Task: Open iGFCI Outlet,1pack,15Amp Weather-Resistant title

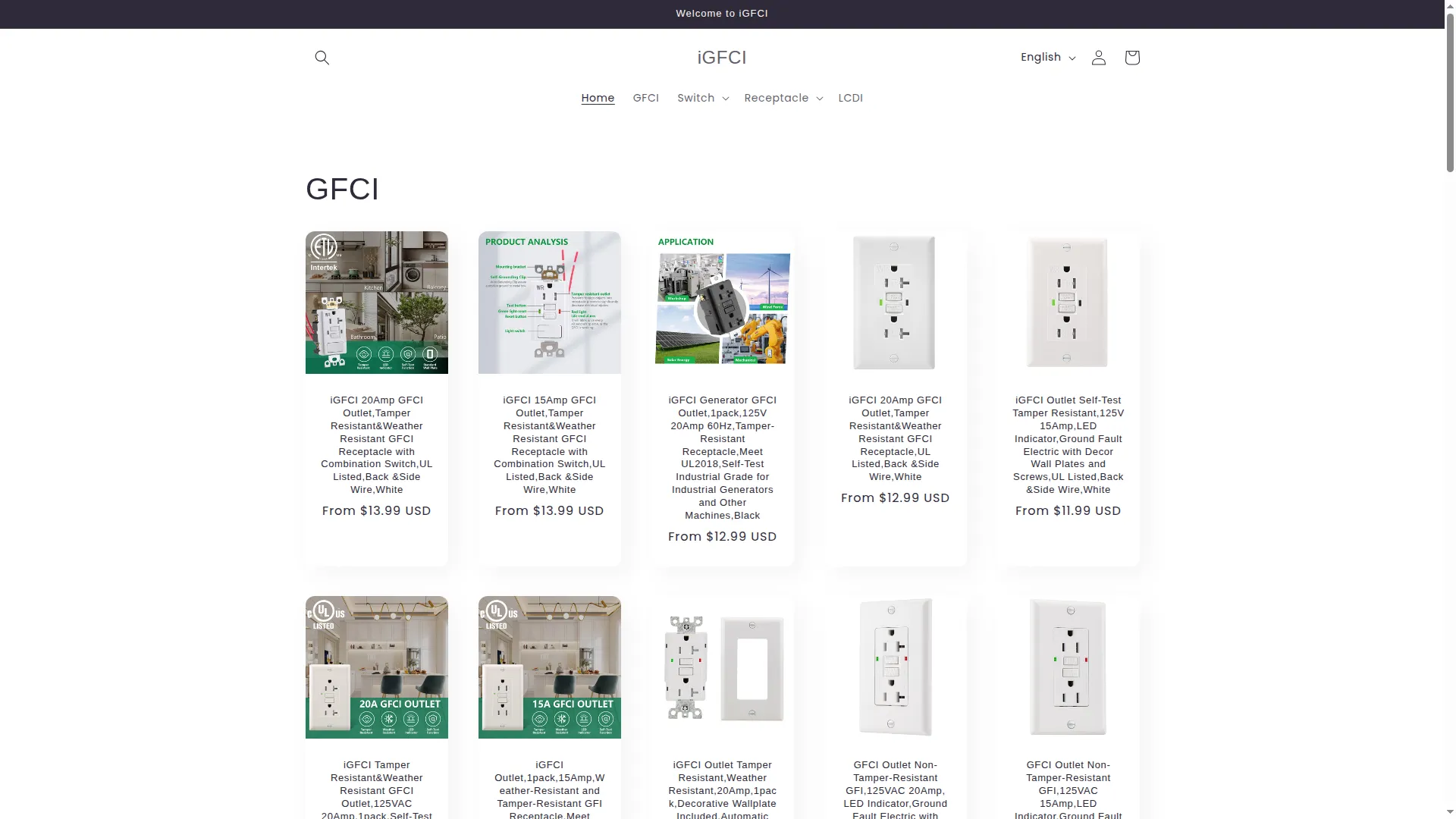Action: pos(549,790)
